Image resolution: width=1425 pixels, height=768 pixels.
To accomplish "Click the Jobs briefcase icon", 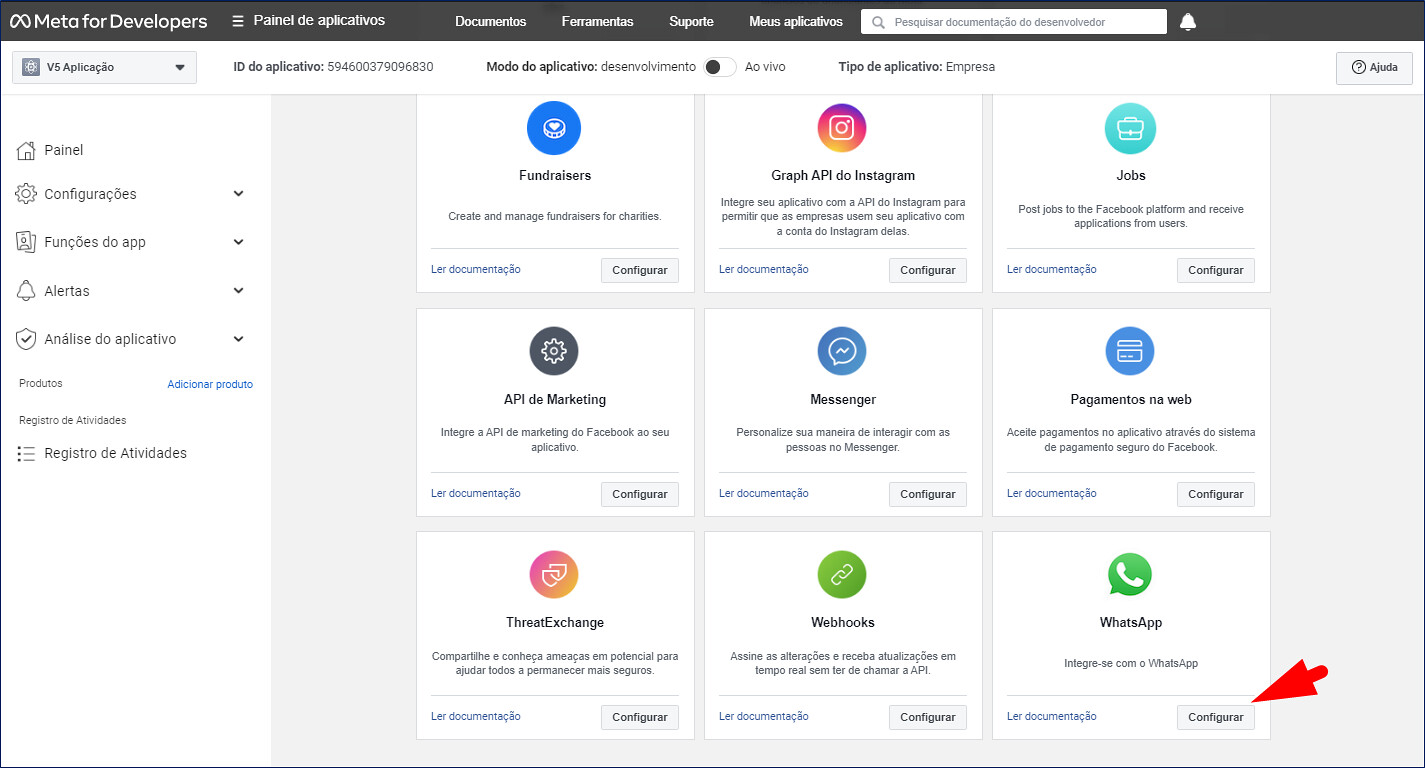I will click(x=1130, y=128).
